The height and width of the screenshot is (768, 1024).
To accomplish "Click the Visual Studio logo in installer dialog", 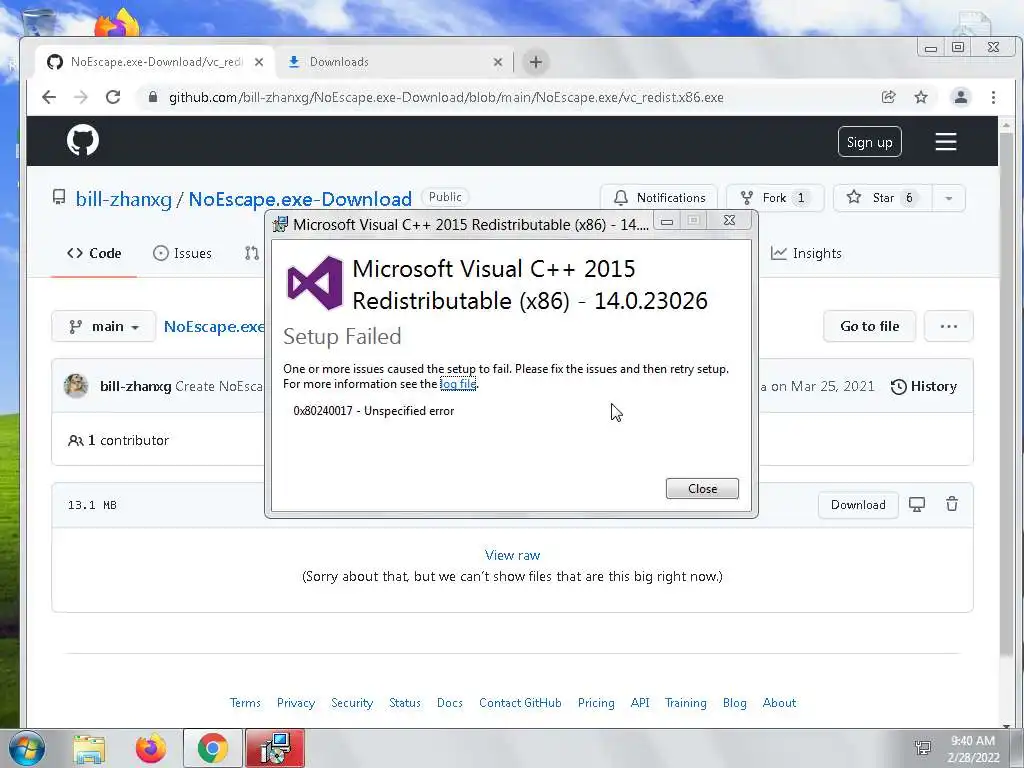I will click(315, 283).
